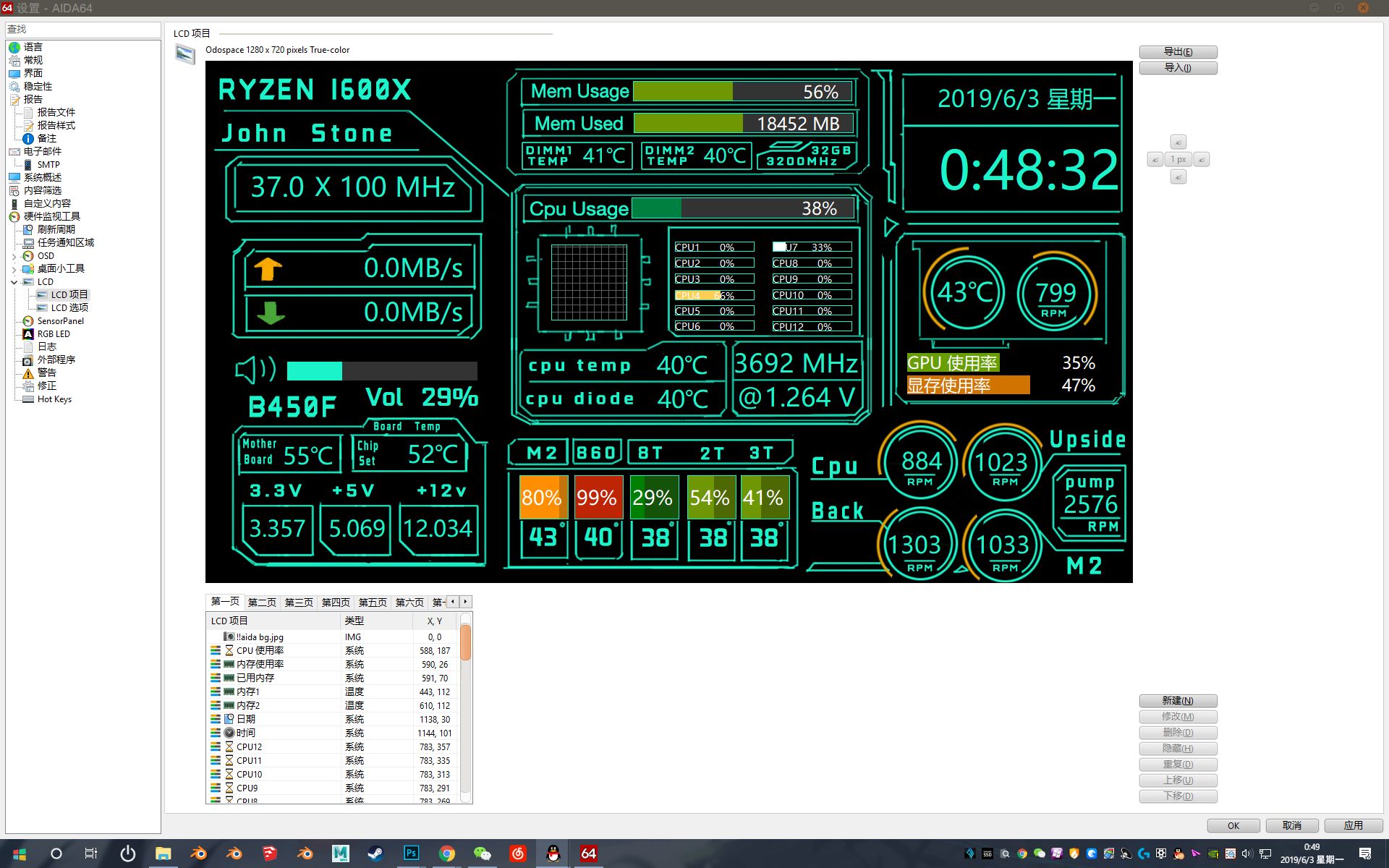Open the SensorPanel gauge icon entry

(x=28, y=321)
